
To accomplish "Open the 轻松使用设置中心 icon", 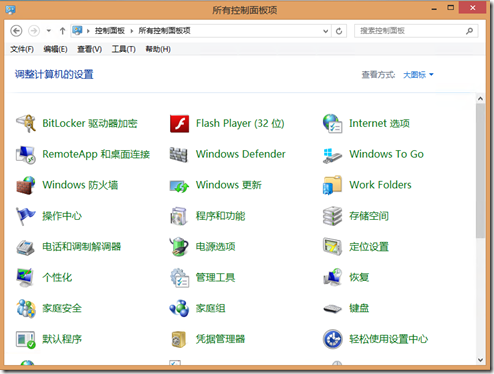I will (x=332, y=339).
